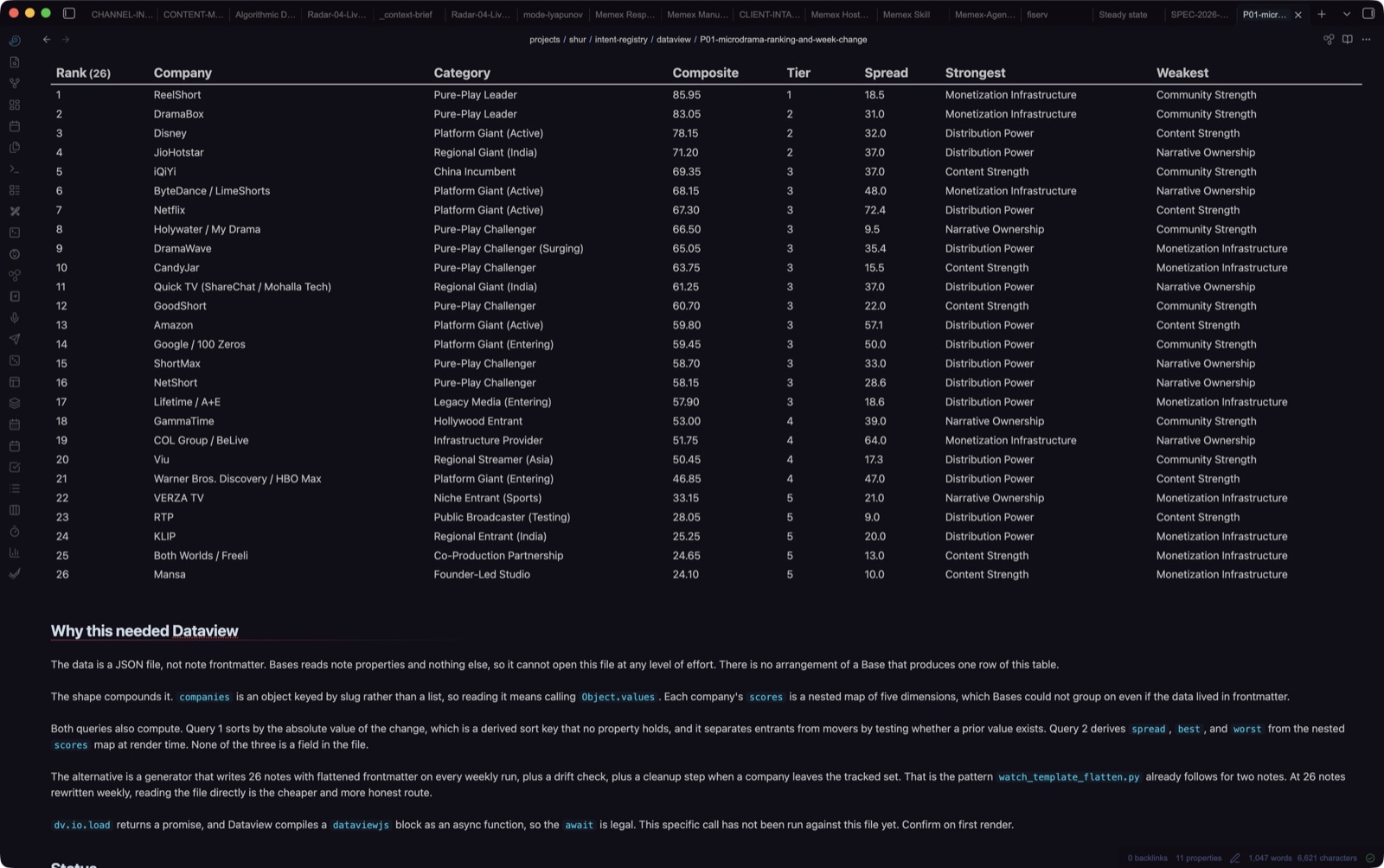Open local graph icon in note header
1384x868 pixels.
[1329, 40]
